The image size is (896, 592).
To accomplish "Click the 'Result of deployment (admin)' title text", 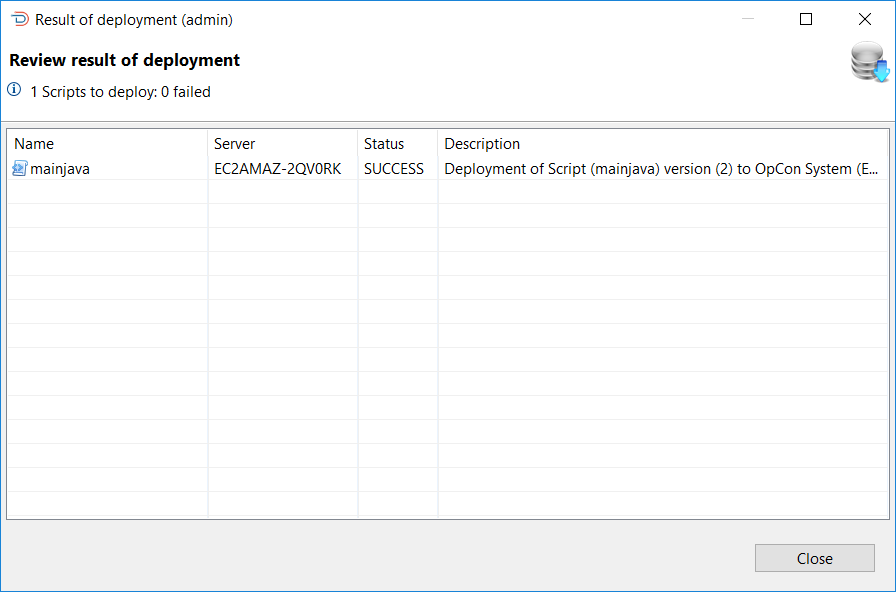I will pos(134,20).
